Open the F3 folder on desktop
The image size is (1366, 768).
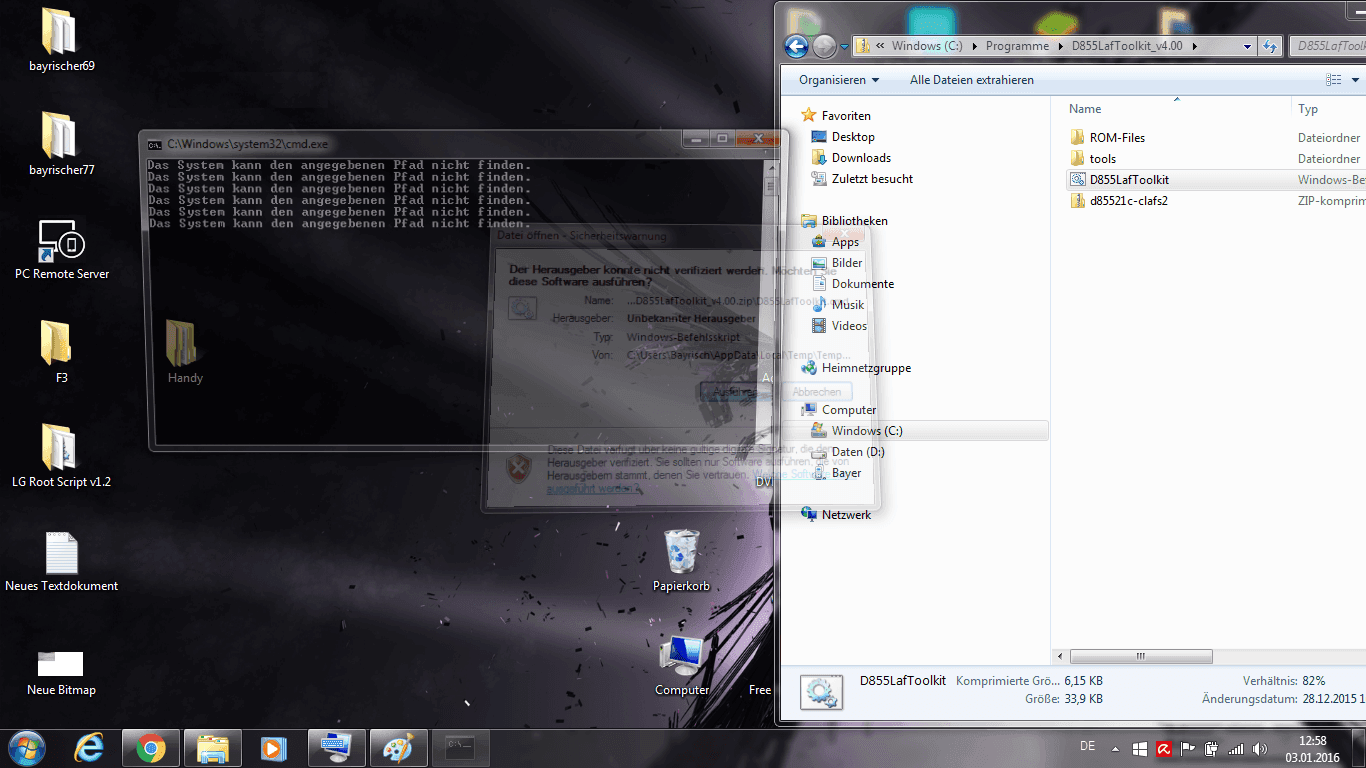coord(61,350)
